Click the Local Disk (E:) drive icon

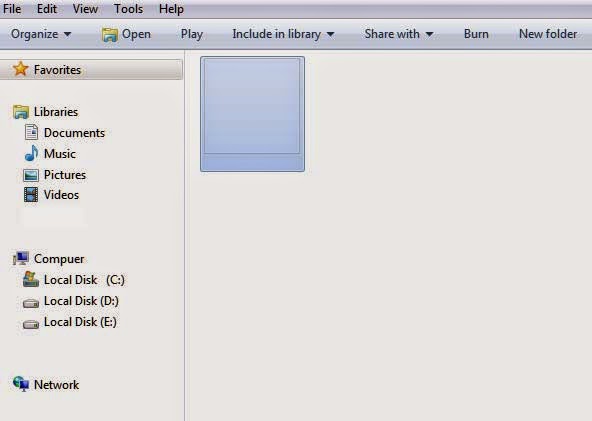31,324
